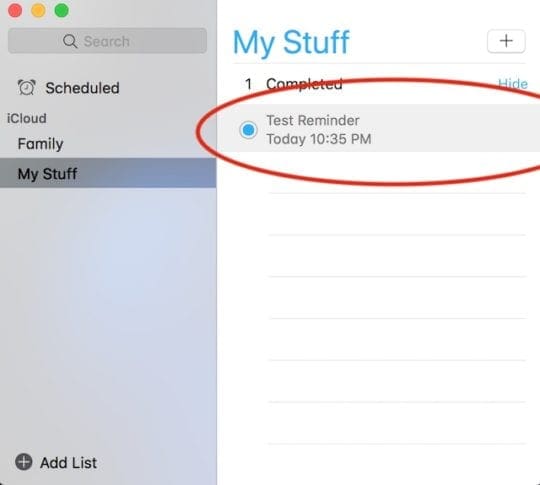Click the magnifying glass search icon
The height and width of the screenshot is (485, 540).
(70, 41)
